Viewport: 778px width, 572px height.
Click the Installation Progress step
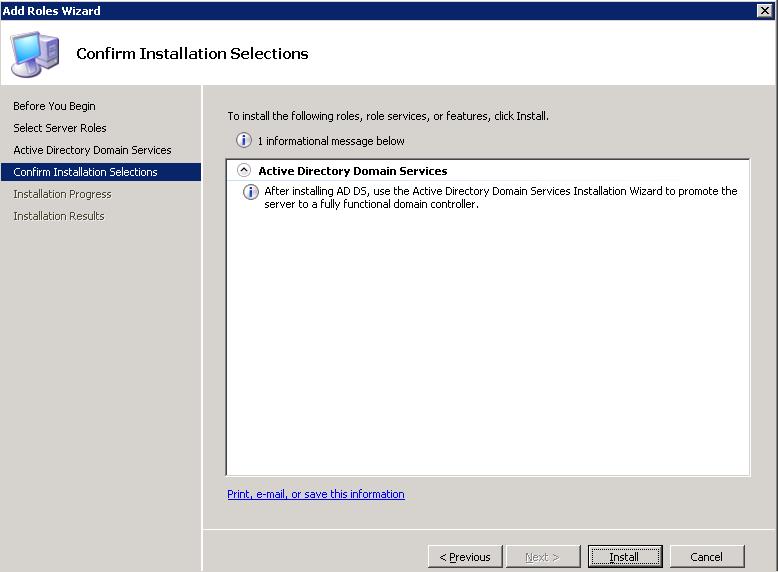point(62,194)
